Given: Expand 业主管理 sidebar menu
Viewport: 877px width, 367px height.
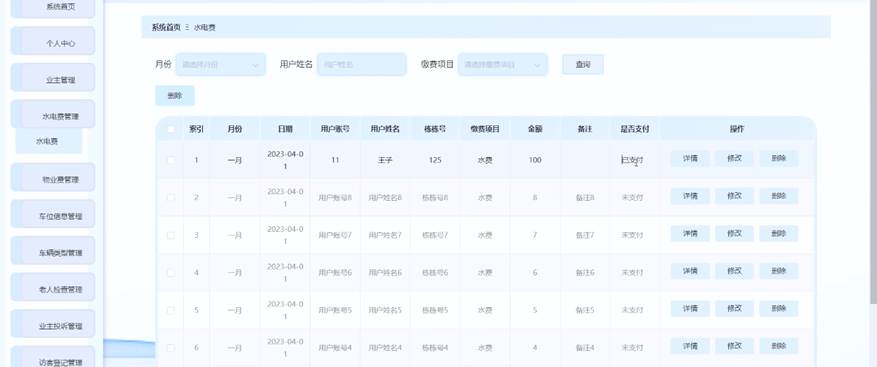Looking at the screenshot, I should click(x=53, y=78).
